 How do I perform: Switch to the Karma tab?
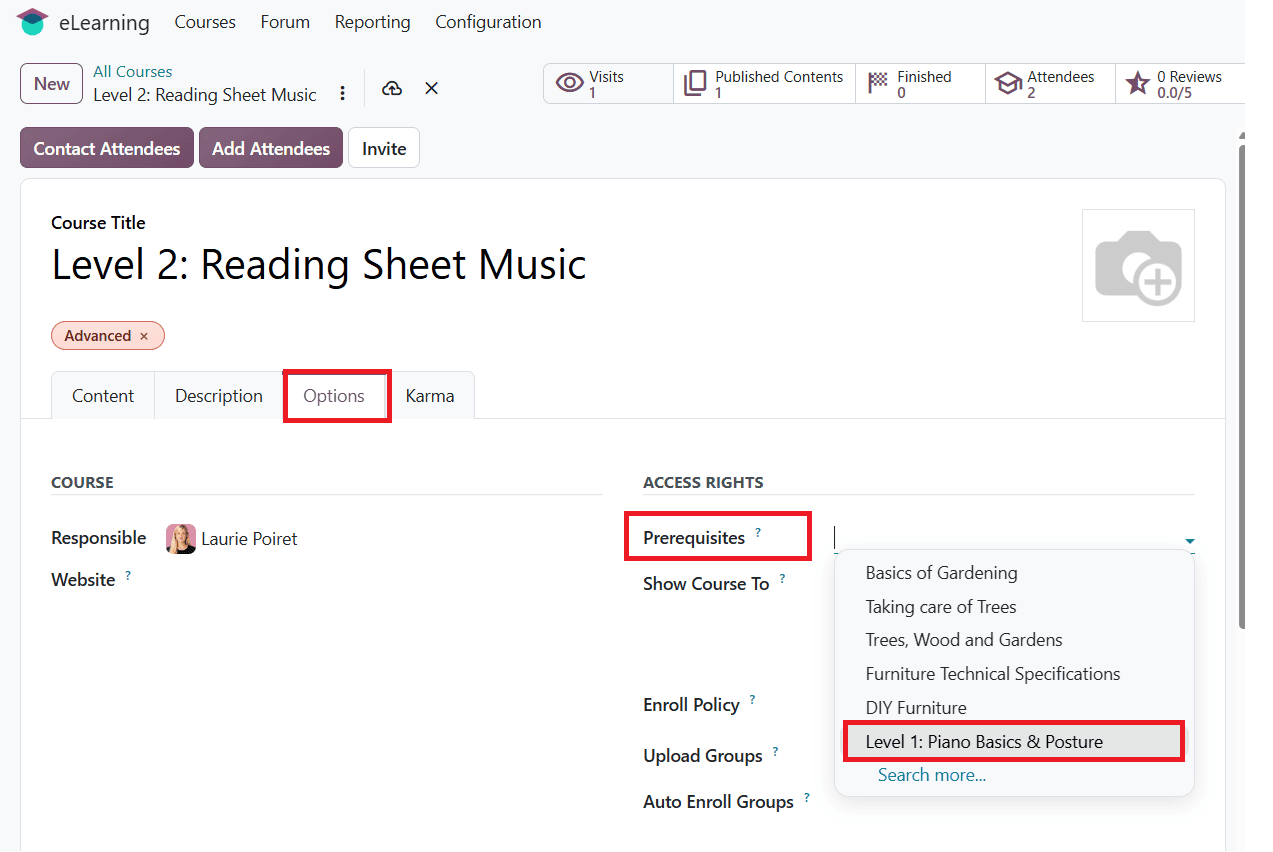pyautogui.click(x=430, y=396)
